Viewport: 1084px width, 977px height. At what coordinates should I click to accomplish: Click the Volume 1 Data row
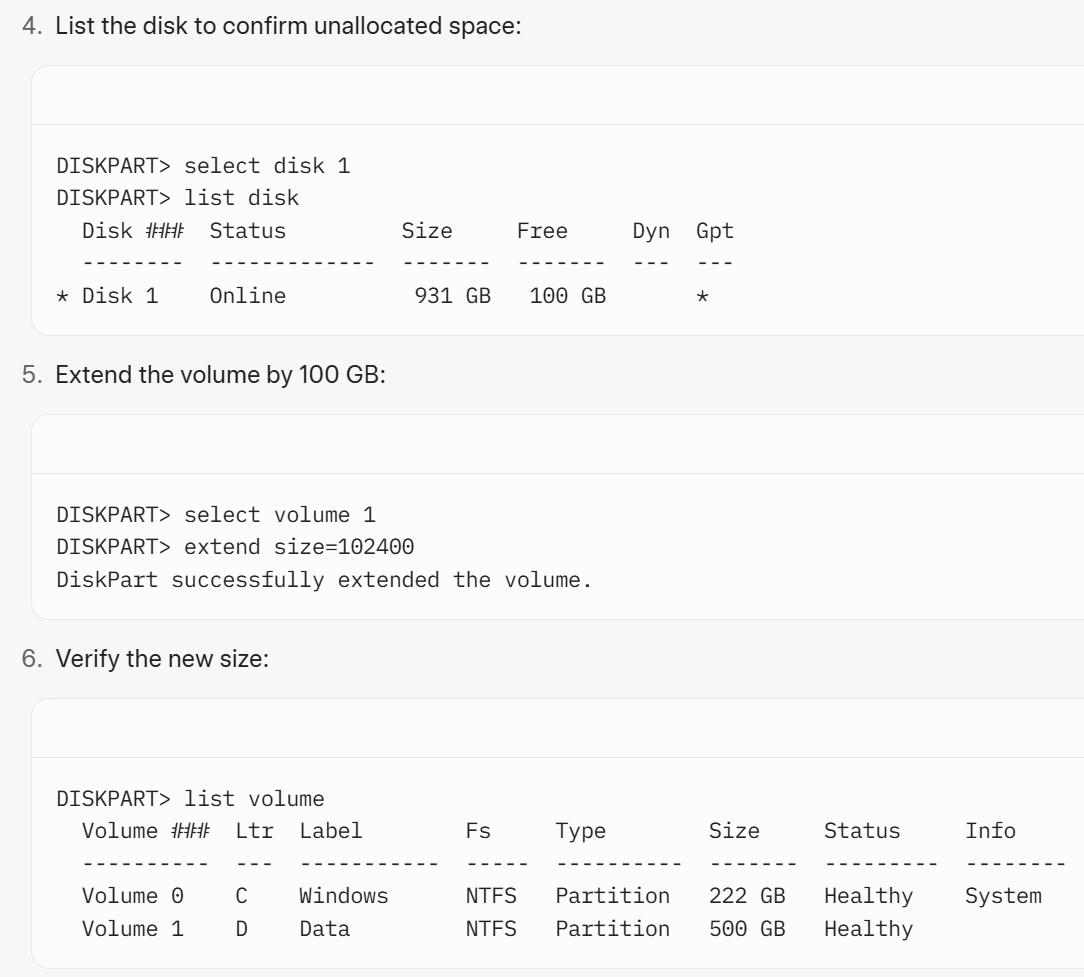[497, 929]
